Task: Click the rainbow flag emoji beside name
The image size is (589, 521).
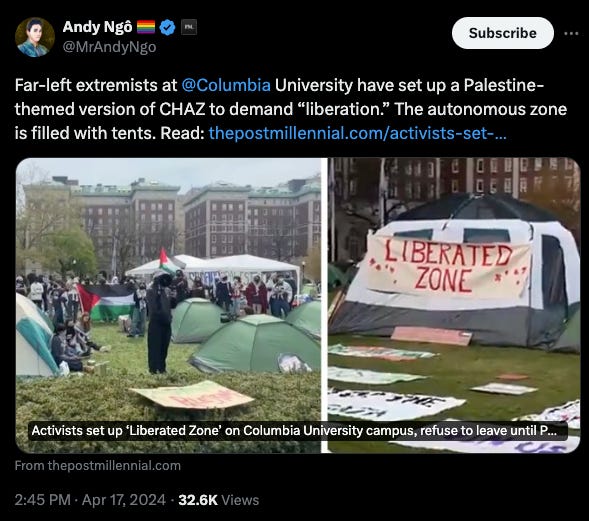Action: pyautogui.click(x=146, y=27)
